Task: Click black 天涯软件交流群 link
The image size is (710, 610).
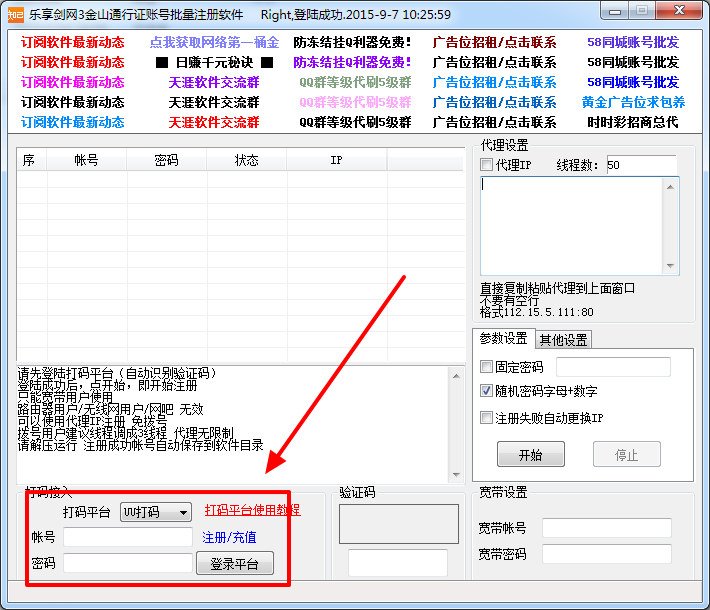Action: click(x=214, y=102)
